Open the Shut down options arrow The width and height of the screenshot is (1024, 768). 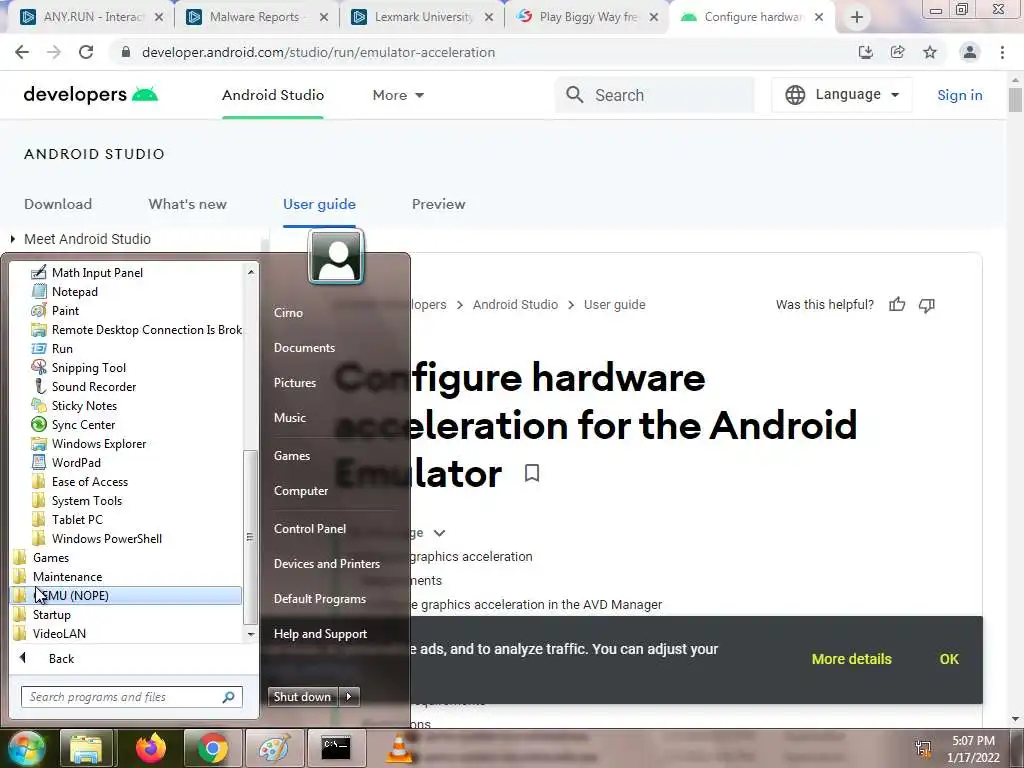[349, 697]
